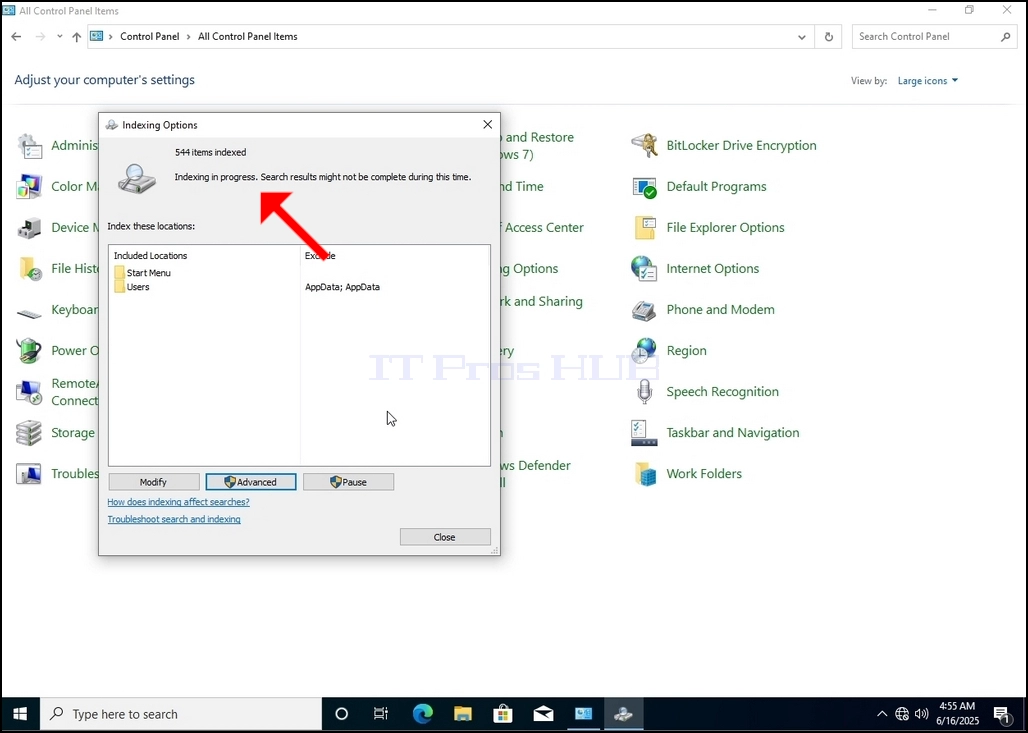Click the Search Control Panel field

point(934,37)
